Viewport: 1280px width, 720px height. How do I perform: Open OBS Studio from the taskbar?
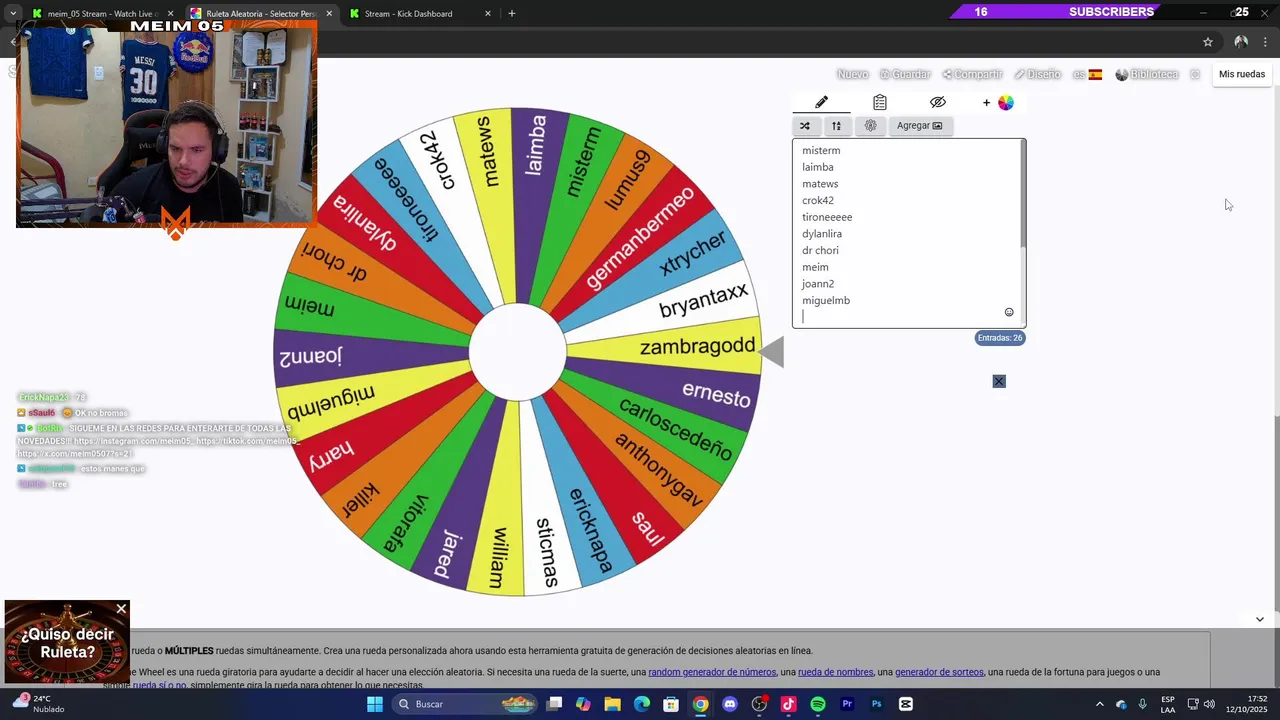point(759,704)
